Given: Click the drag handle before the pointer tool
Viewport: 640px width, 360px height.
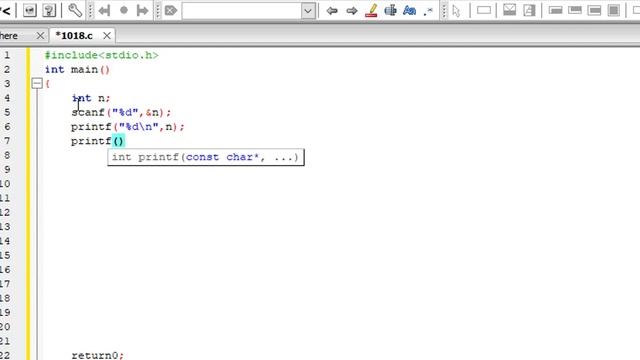Looking at the screenshot, I should [x=444, y=11].
